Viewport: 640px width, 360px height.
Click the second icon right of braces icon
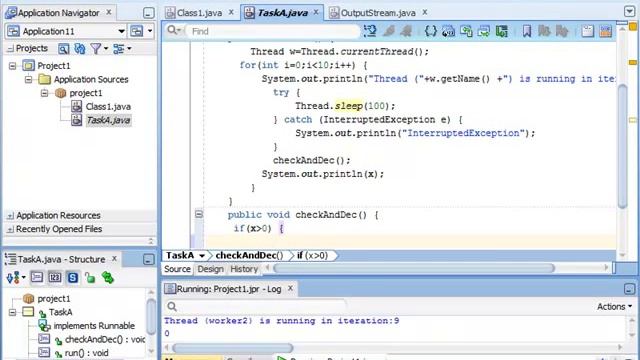pyautogui.click(x=466, y=31)
